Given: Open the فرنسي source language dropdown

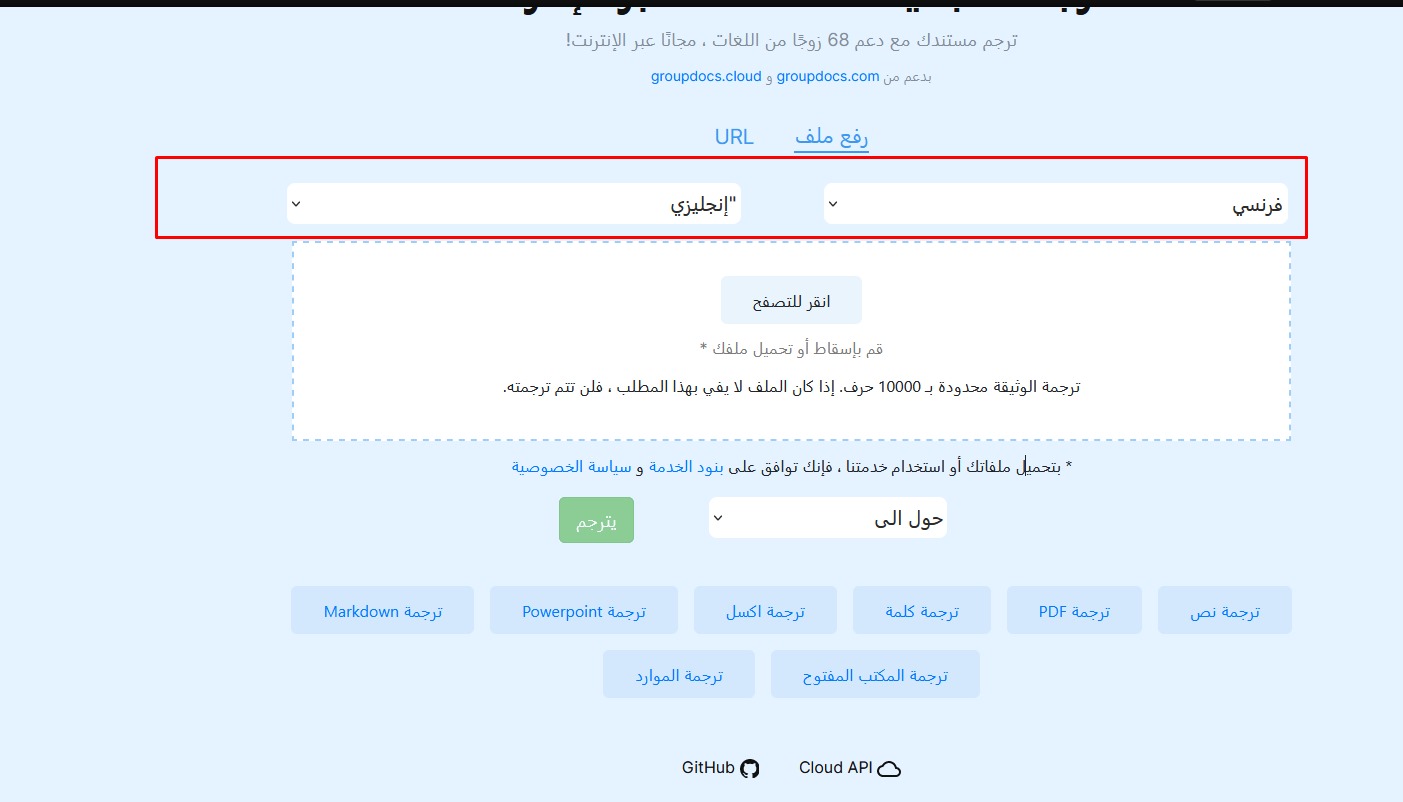Looking at the screenshot, I should click(x=1055, y=204).
